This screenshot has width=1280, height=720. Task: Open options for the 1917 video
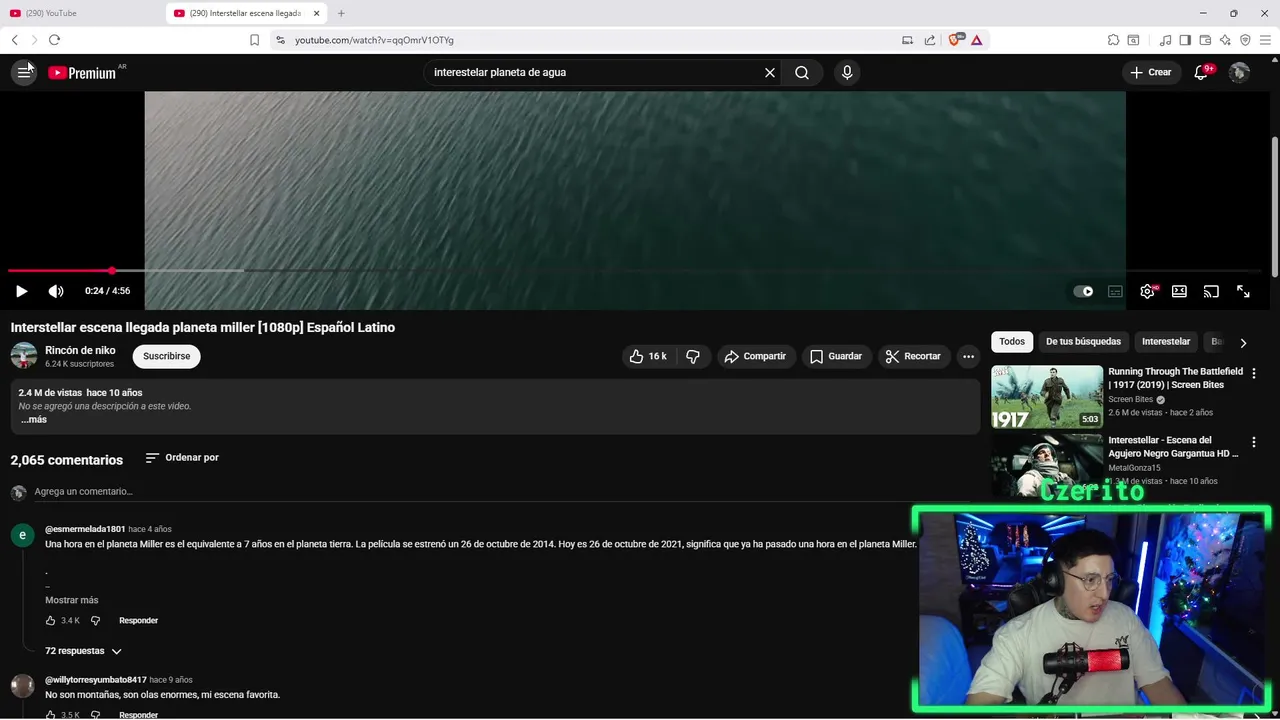tap(1253, 373)
